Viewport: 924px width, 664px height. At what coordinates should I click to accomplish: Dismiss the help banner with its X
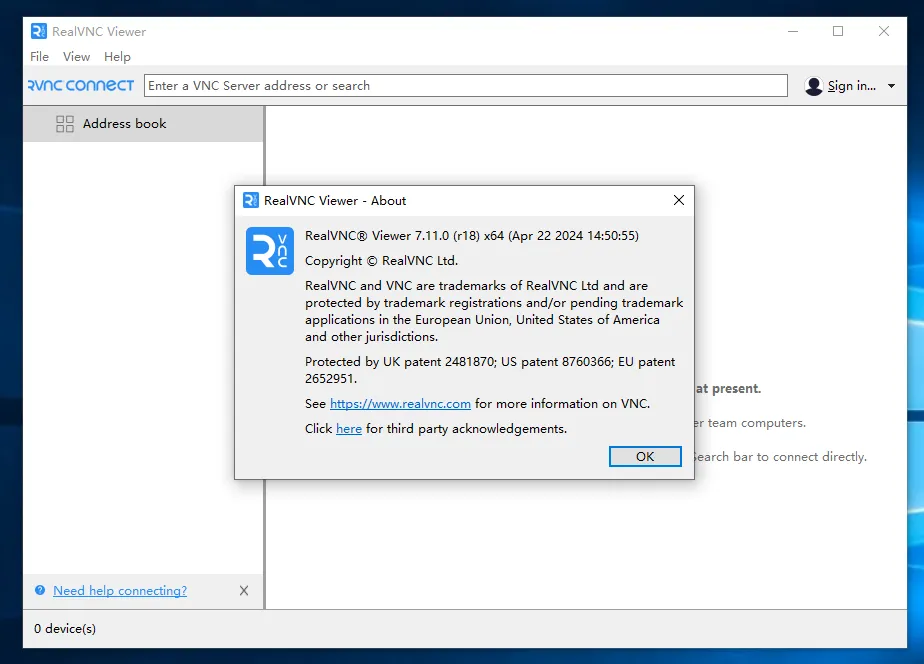243,590
